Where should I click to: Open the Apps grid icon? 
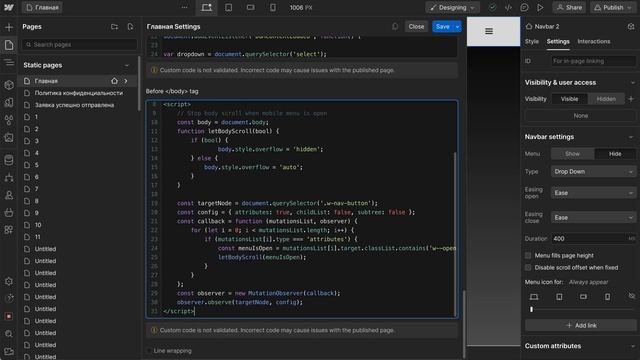(9, 230)
